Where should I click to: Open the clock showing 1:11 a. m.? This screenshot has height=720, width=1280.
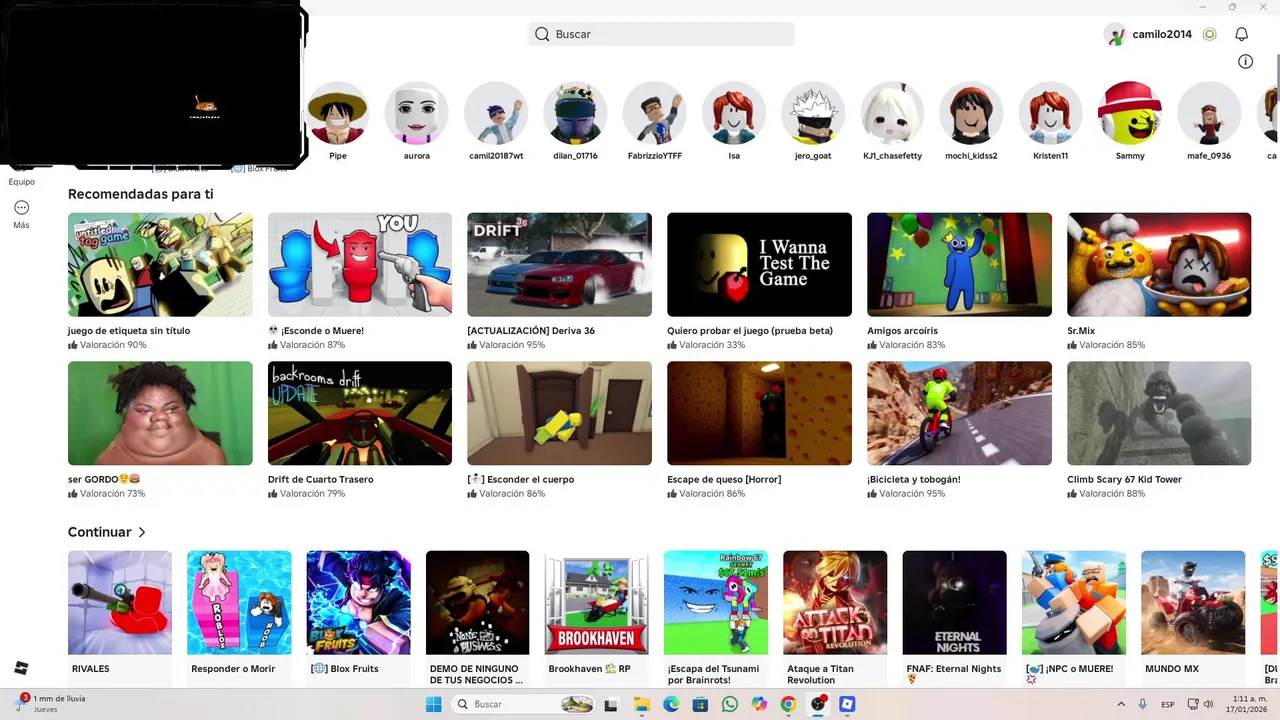[1245, 704]
